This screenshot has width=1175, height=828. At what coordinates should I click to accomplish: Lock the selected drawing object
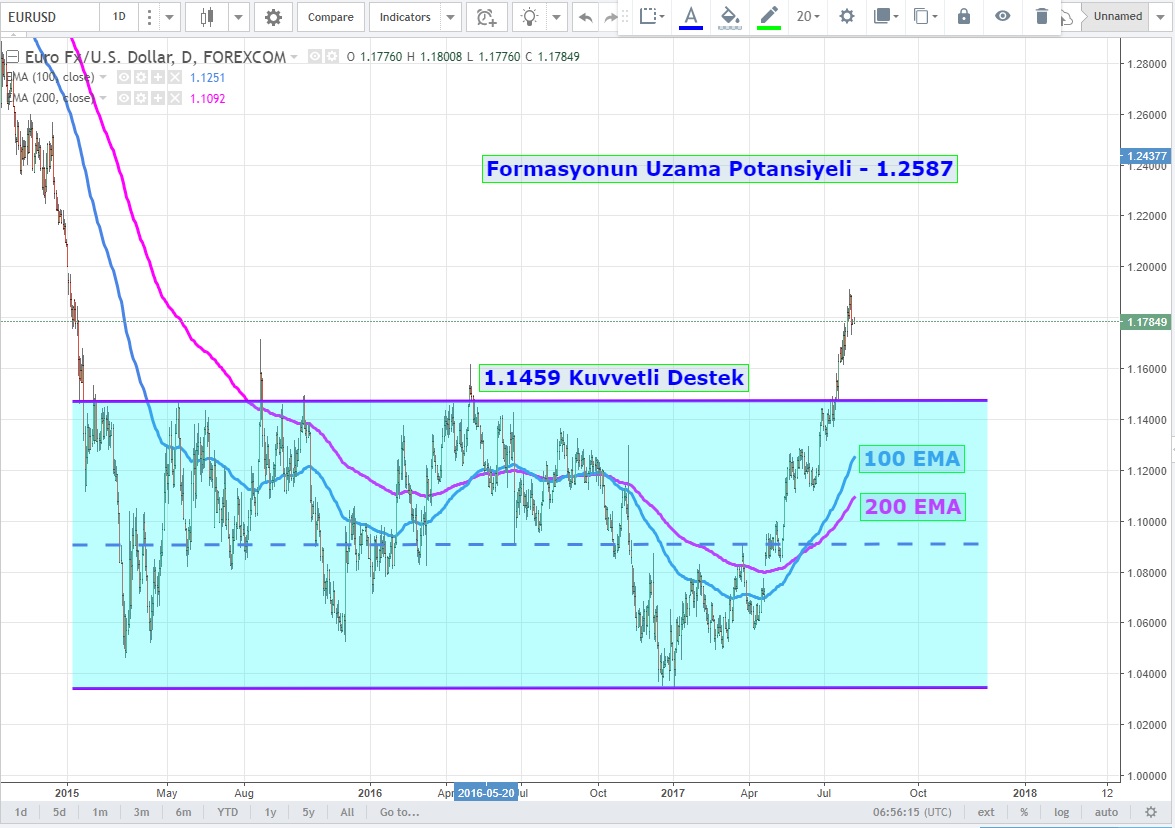963,16
